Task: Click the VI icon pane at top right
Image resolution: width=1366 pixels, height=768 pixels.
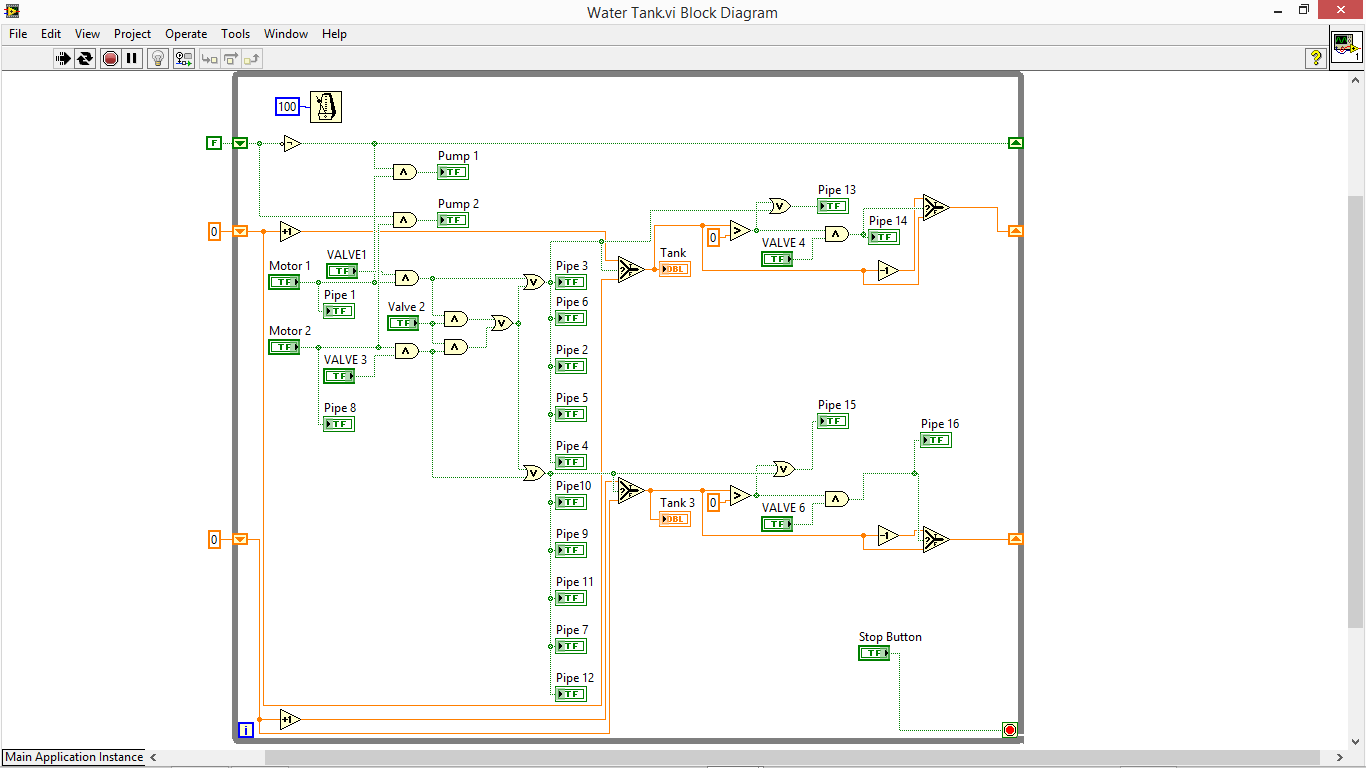Action: (x=1346, y=46)
